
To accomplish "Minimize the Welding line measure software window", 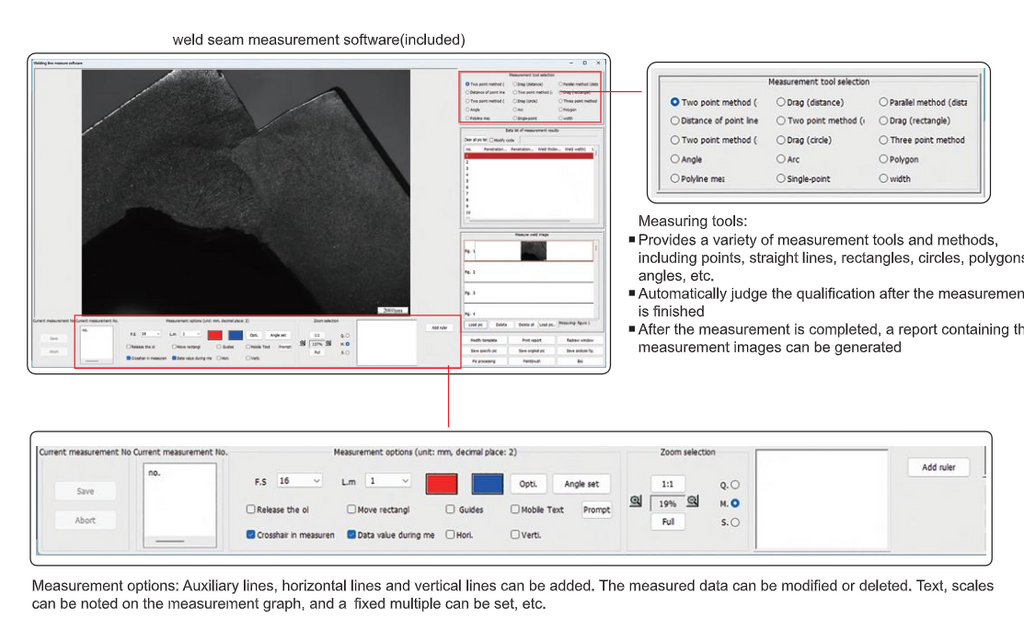I will [x=571, y=63].
